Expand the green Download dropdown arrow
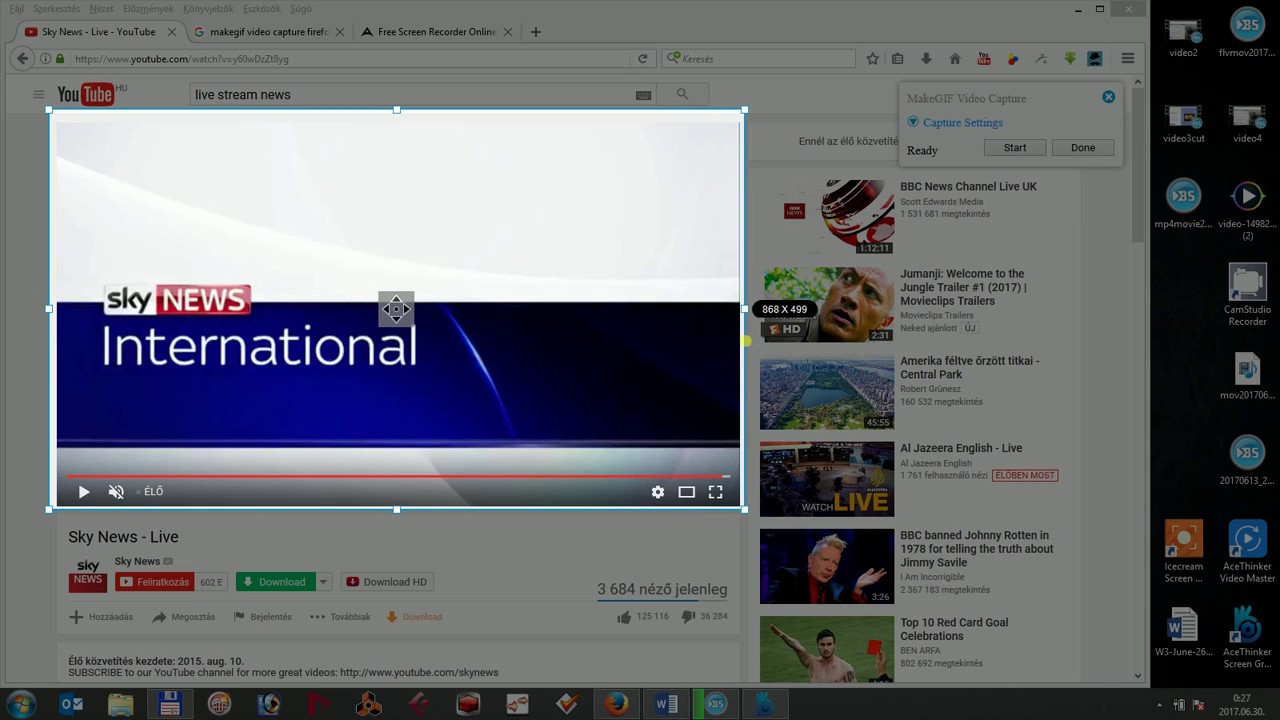Image resolution: width=1280 pixels, height=720 pixels. coord(323,582)
